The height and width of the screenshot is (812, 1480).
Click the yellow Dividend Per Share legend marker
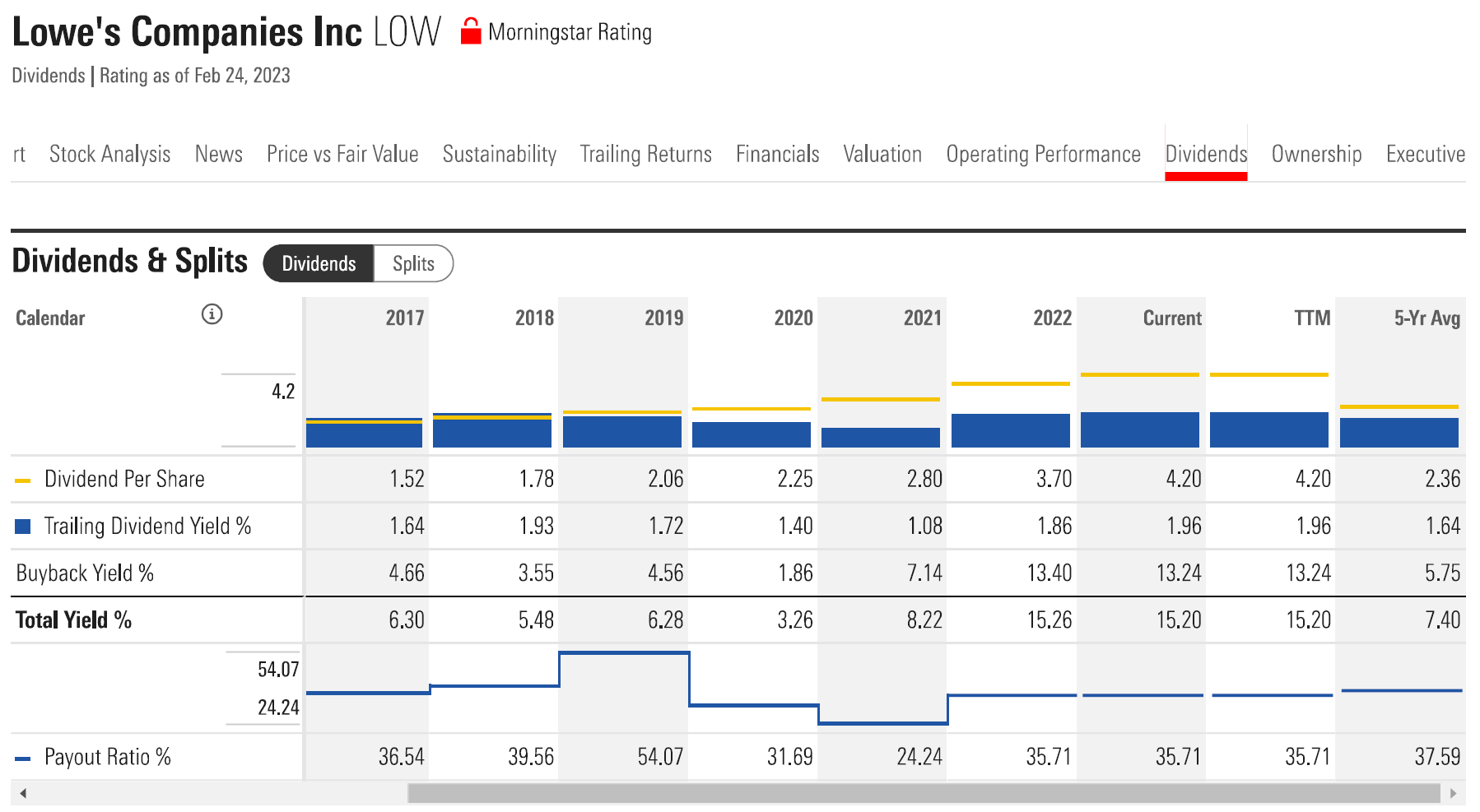pos(23,480)
